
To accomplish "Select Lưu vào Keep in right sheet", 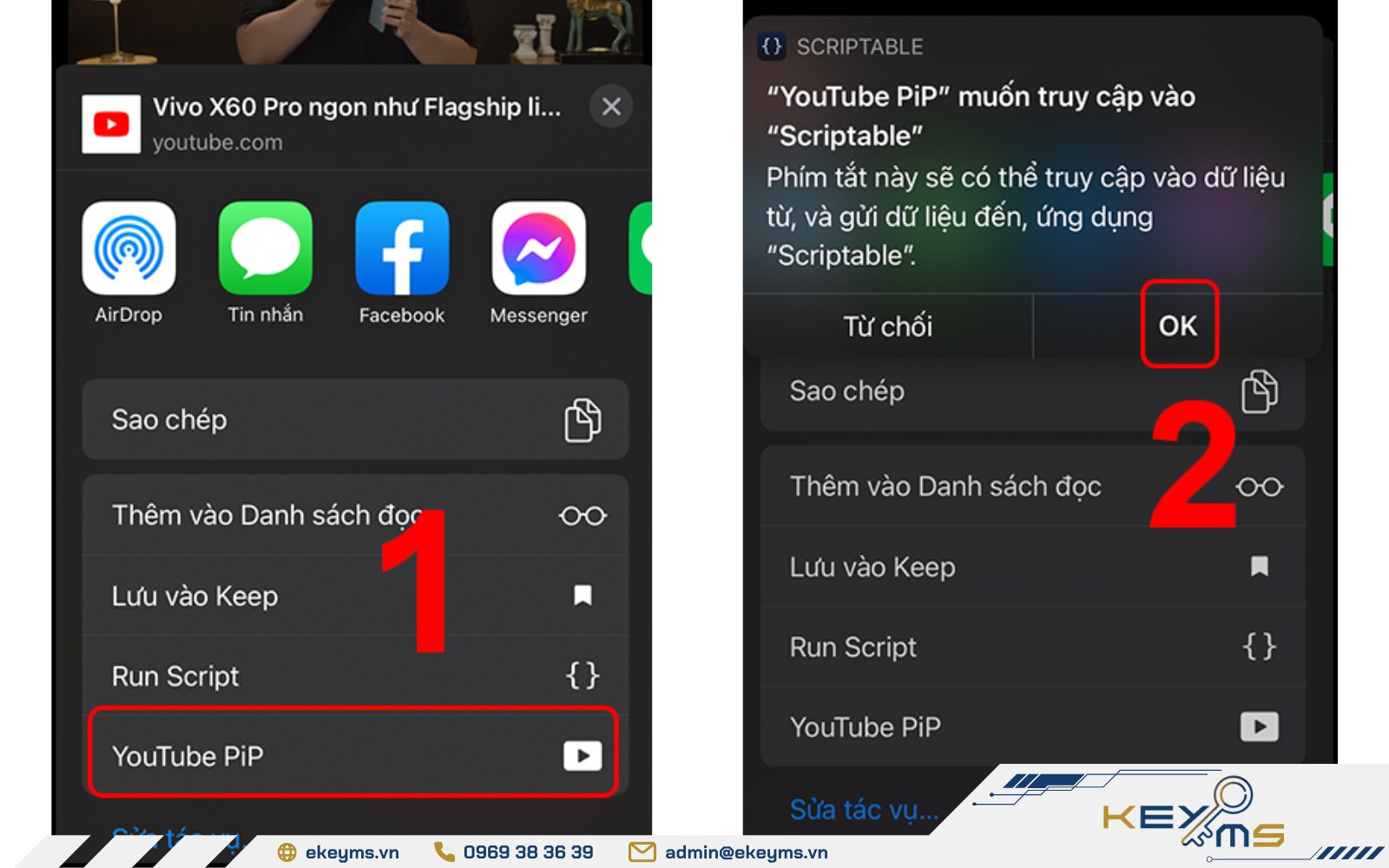I will (1033, 567).
